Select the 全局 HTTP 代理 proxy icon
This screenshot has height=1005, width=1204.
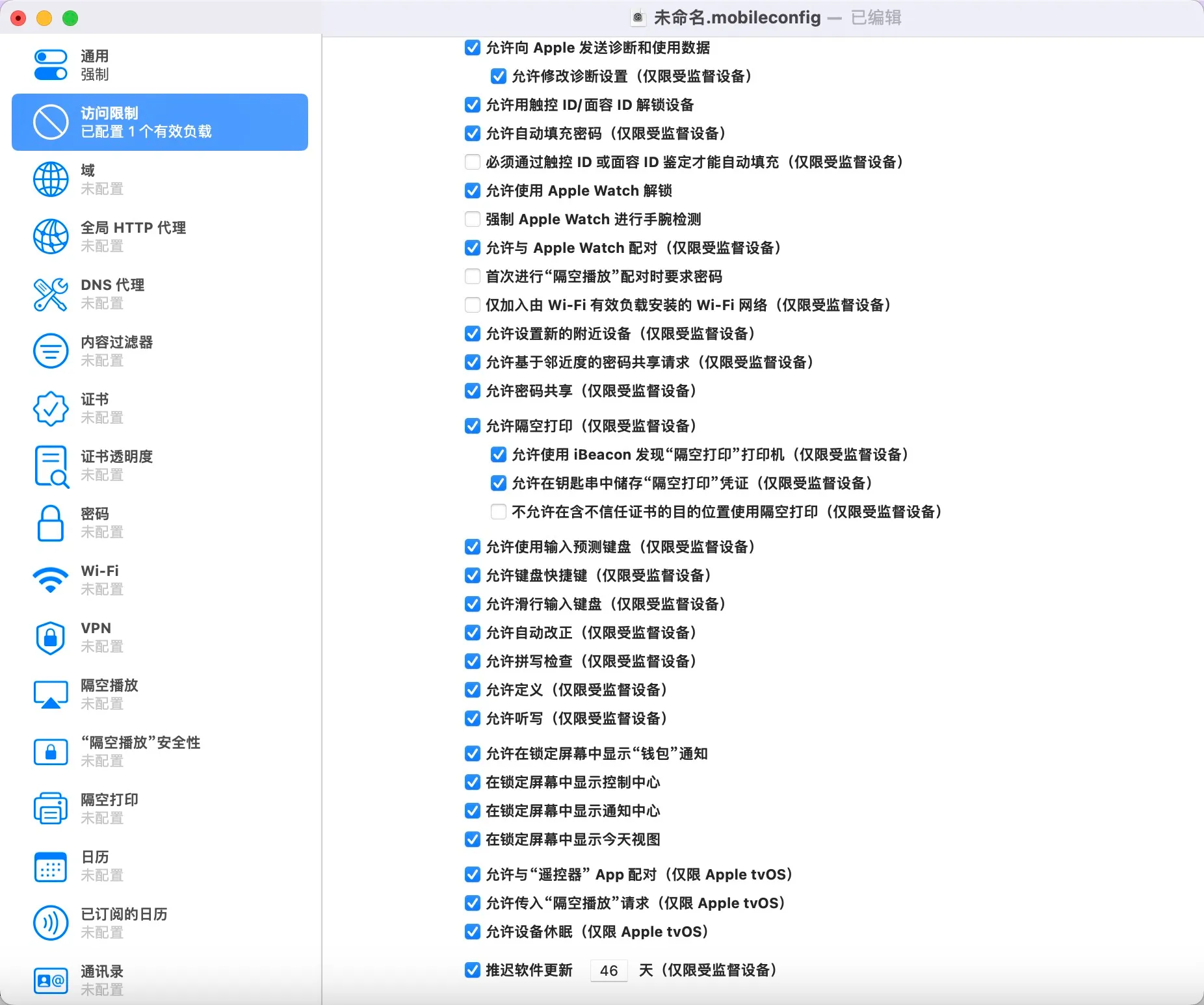pos(51,236)
